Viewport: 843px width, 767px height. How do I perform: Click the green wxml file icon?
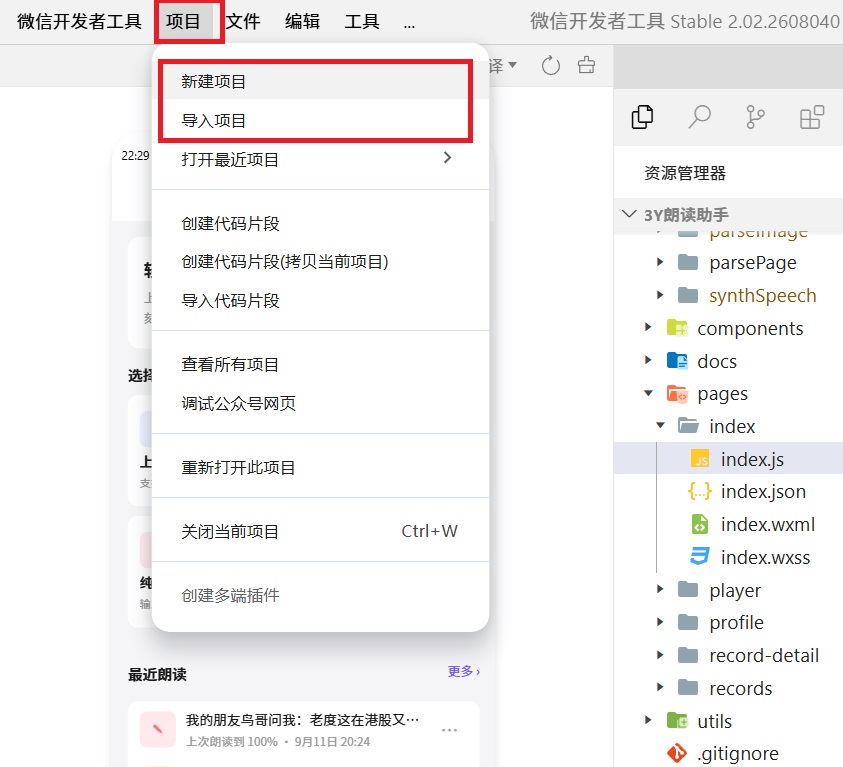pos(699,524)
